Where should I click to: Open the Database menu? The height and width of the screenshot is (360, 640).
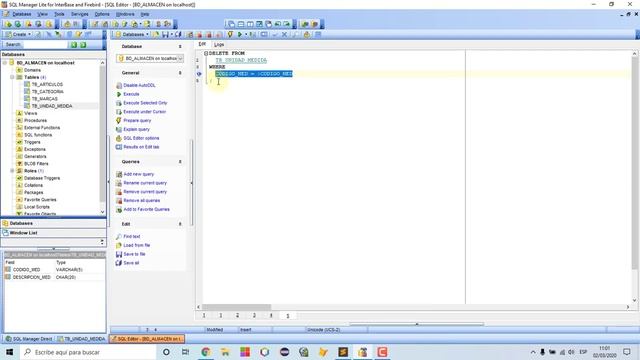click(22, 14)
